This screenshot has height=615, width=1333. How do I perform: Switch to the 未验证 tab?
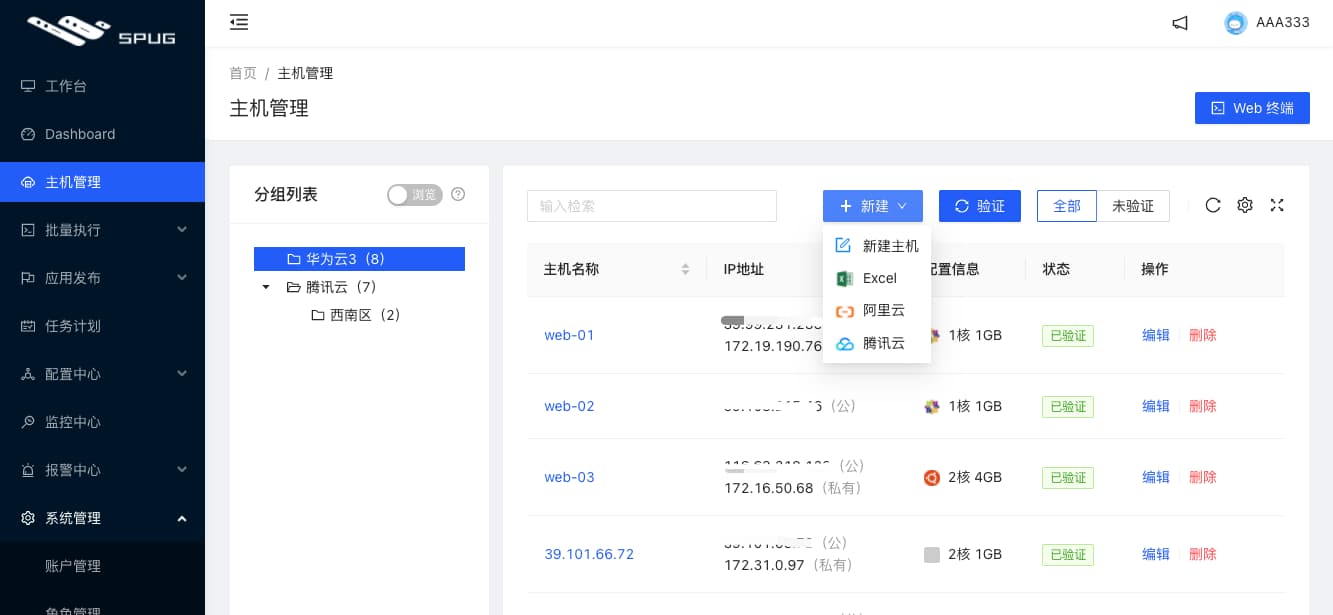coord(1134,206)
